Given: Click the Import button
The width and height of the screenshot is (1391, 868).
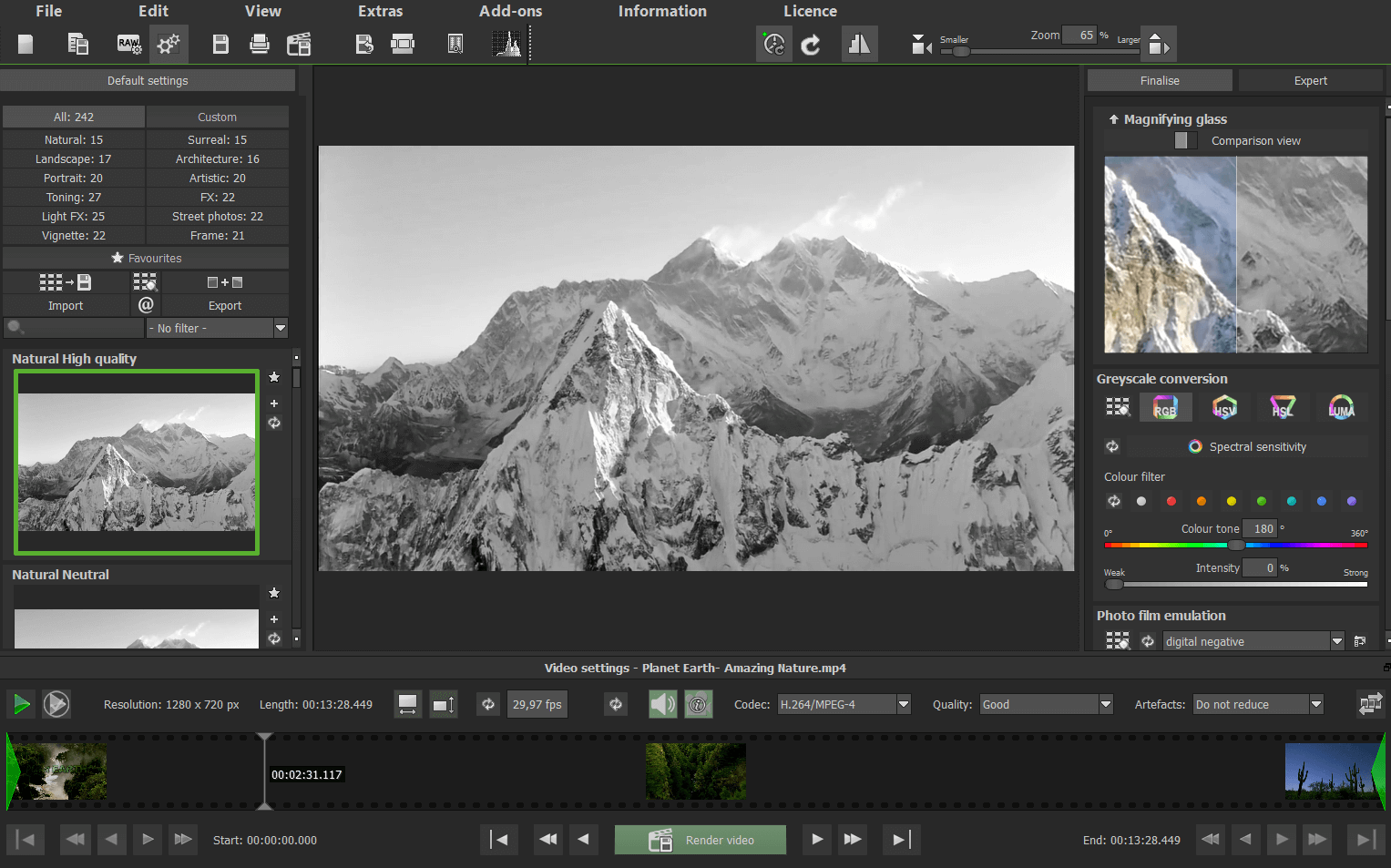Looking at the screenshot, I should [x=66, y=305].
